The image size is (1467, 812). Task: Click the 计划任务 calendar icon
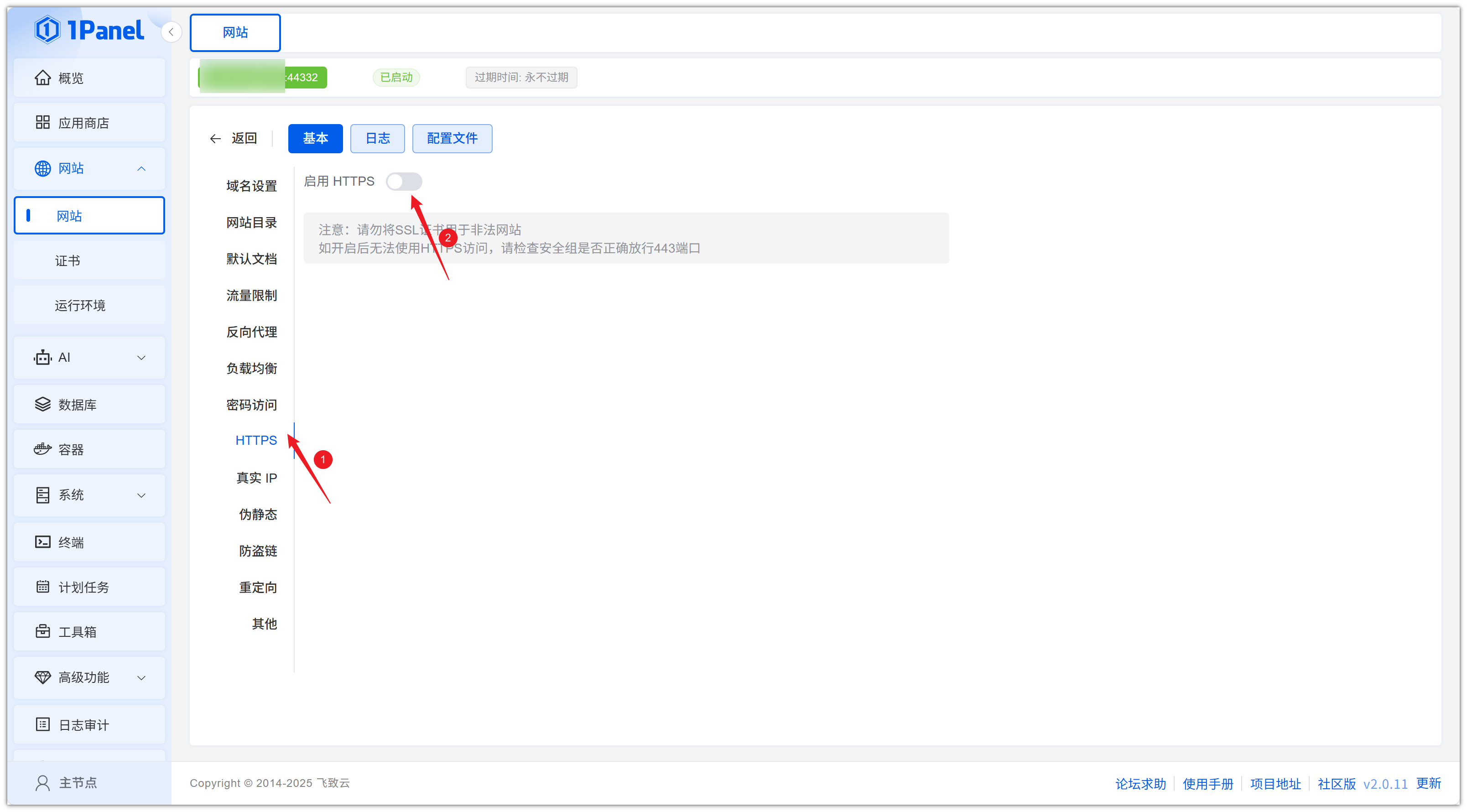[42, 587]
